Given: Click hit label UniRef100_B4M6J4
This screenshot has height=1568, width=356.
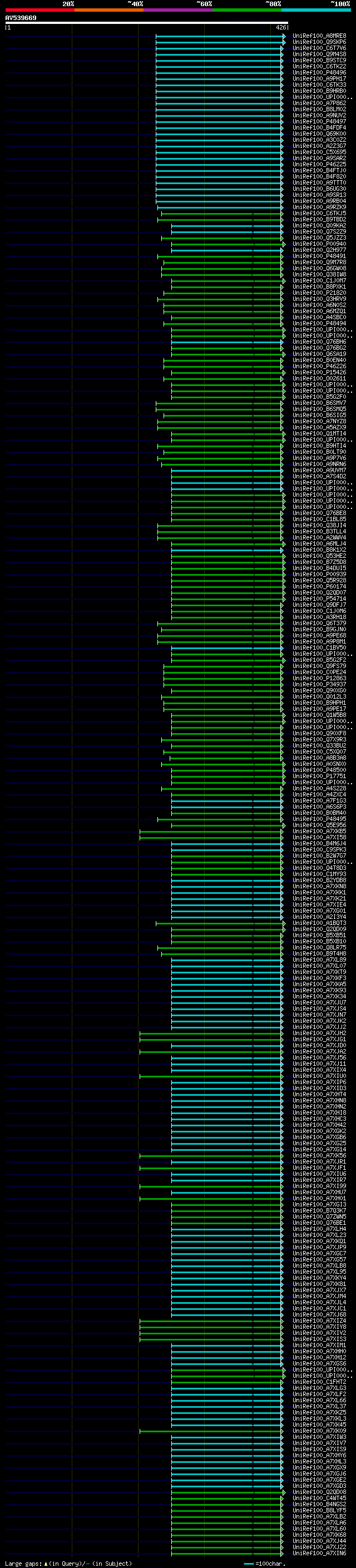Looking at the screenshot, I should 319,844.
